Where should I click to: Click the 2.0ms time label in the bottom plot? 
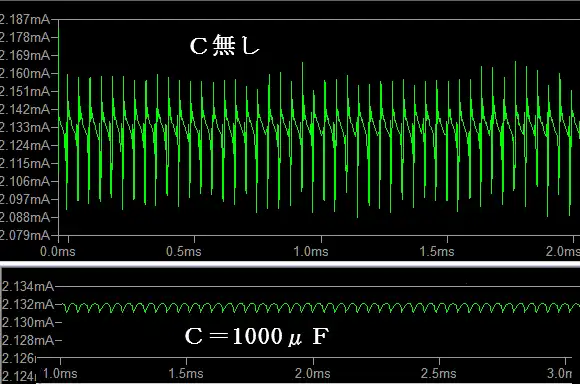click(x=313, y=373)
